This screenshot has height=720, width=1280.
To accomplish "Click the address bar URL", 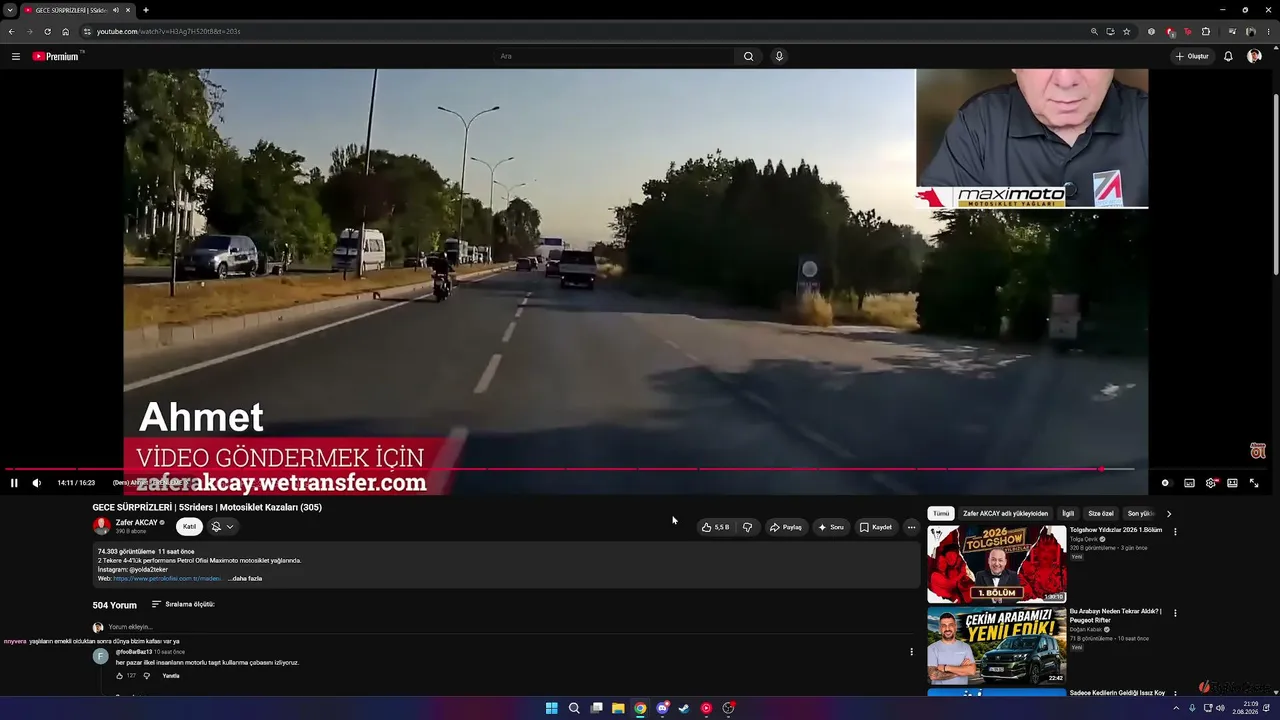I will (x=168, y=31).
